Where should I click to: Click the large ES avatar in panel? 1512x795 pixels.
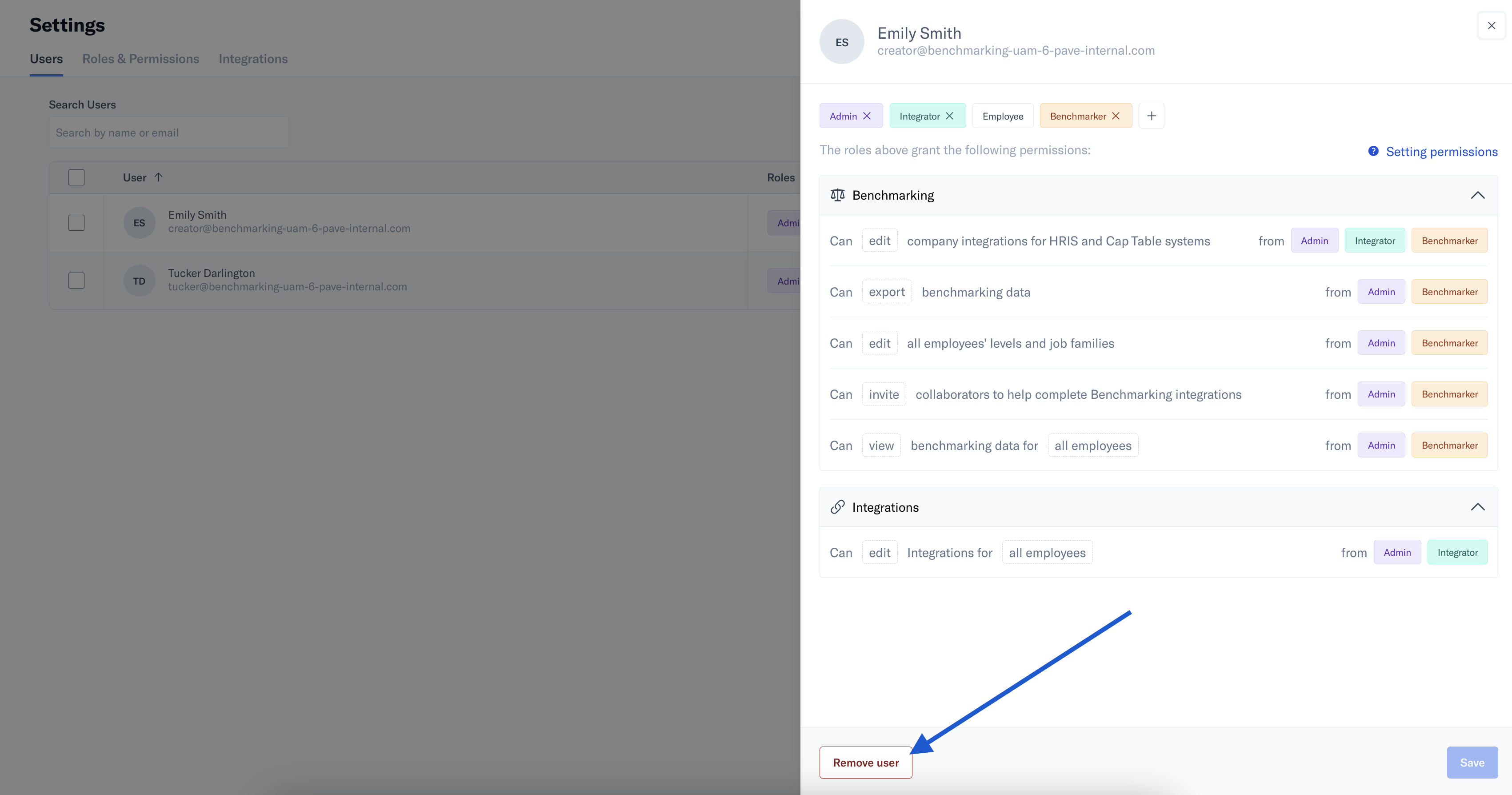841,42
